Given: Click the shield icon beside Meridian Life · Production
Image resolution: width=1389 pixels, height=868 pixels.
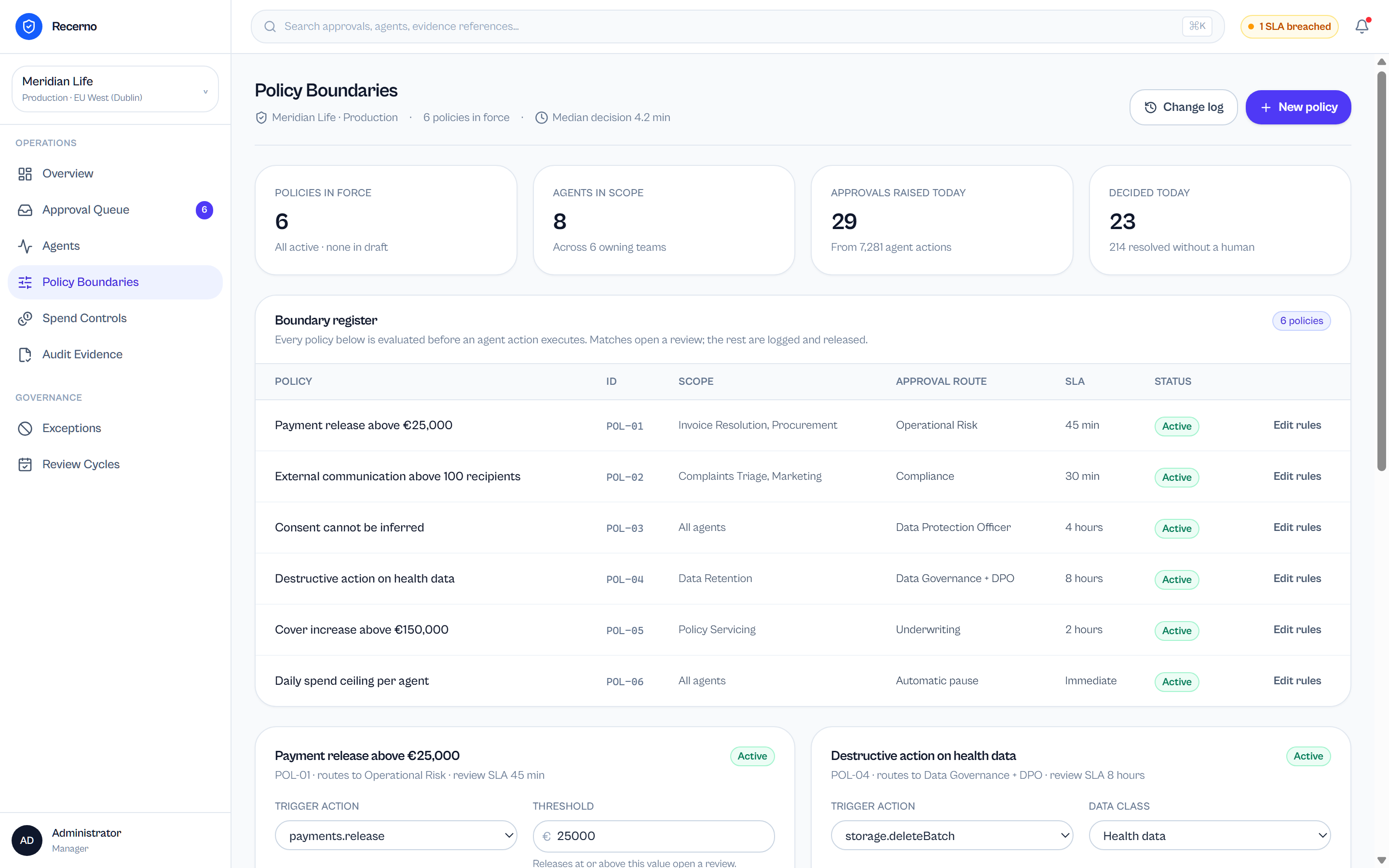Looking at the screenshot, I should [x=261, y=118].
